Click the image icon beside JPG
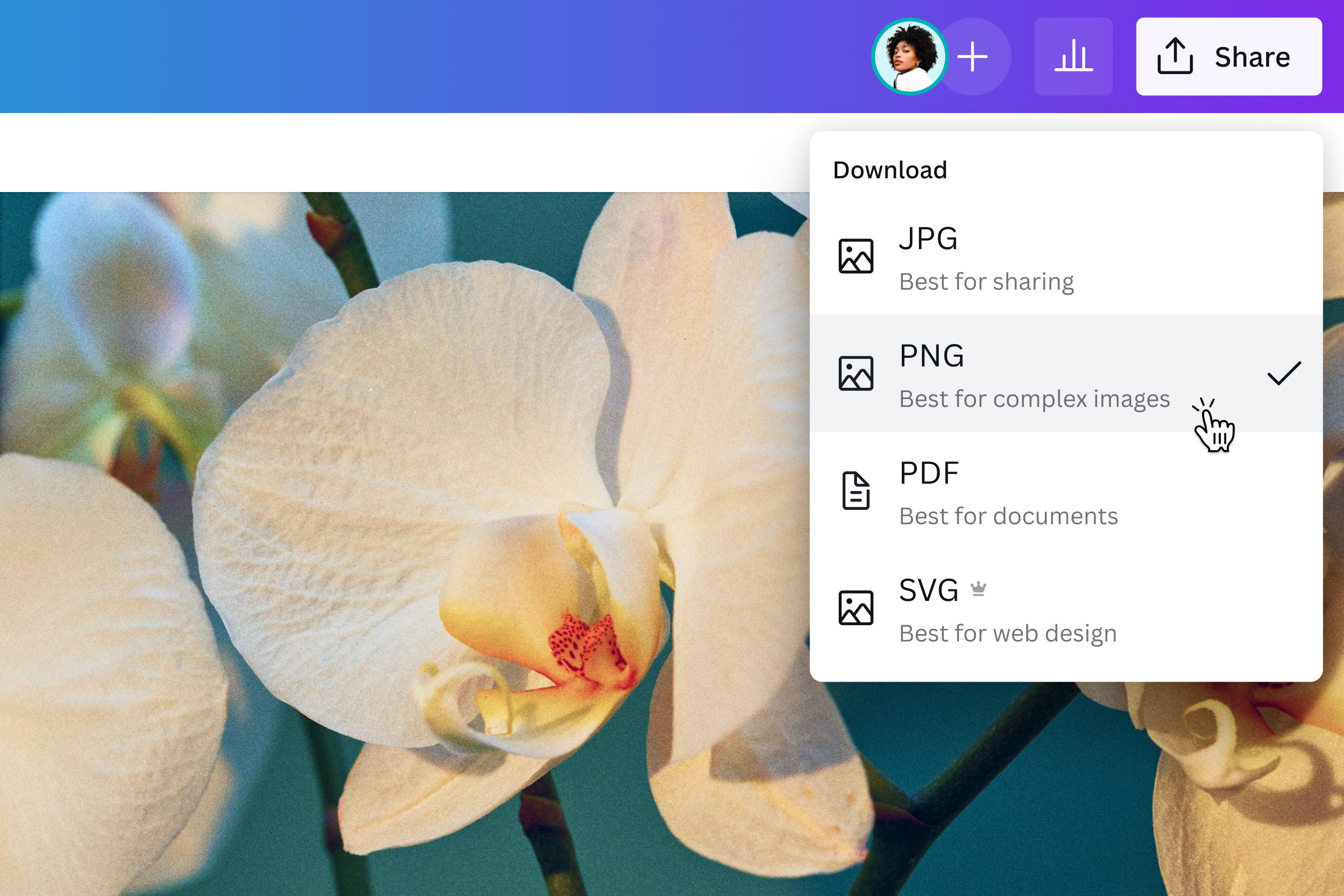The height and width of the screenshot is (896, 1344). coord(855,255)
